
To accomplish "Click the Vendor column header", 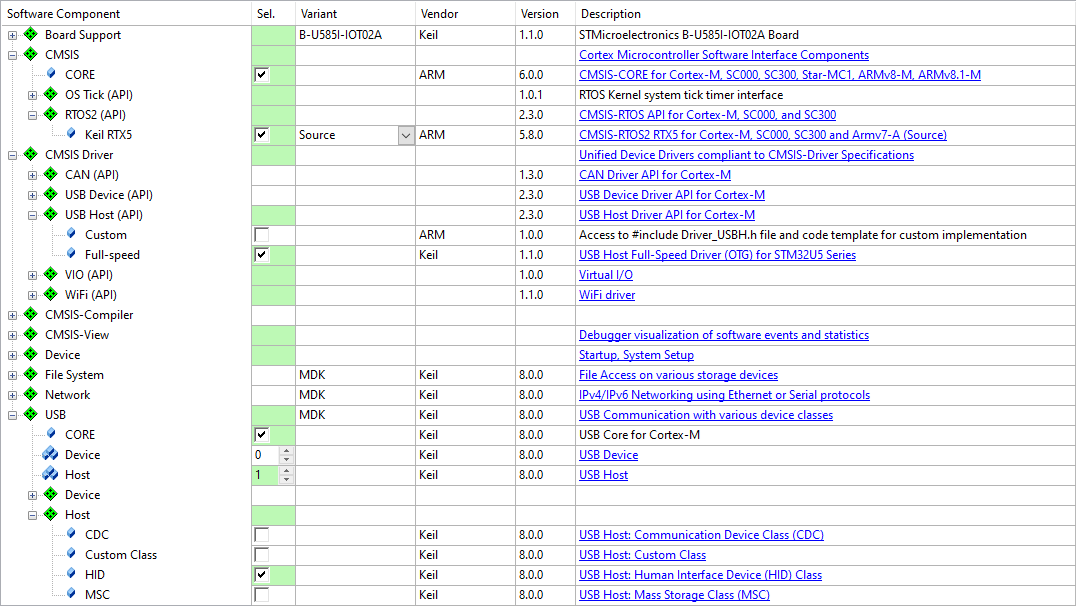I will click(440, 14).
